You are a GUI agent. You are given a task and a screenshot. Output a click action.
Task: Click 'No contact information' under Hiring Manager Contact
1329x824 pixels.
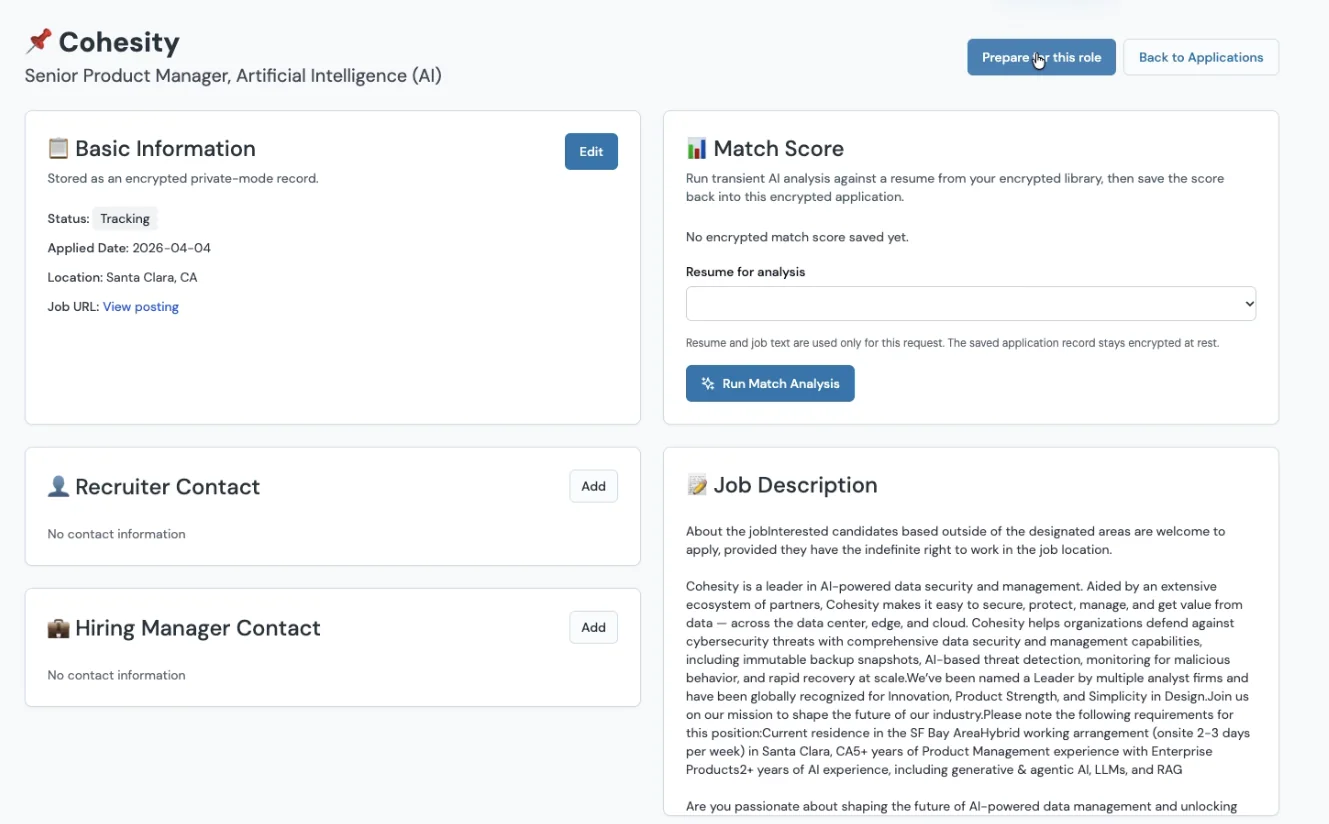point(116,675)
